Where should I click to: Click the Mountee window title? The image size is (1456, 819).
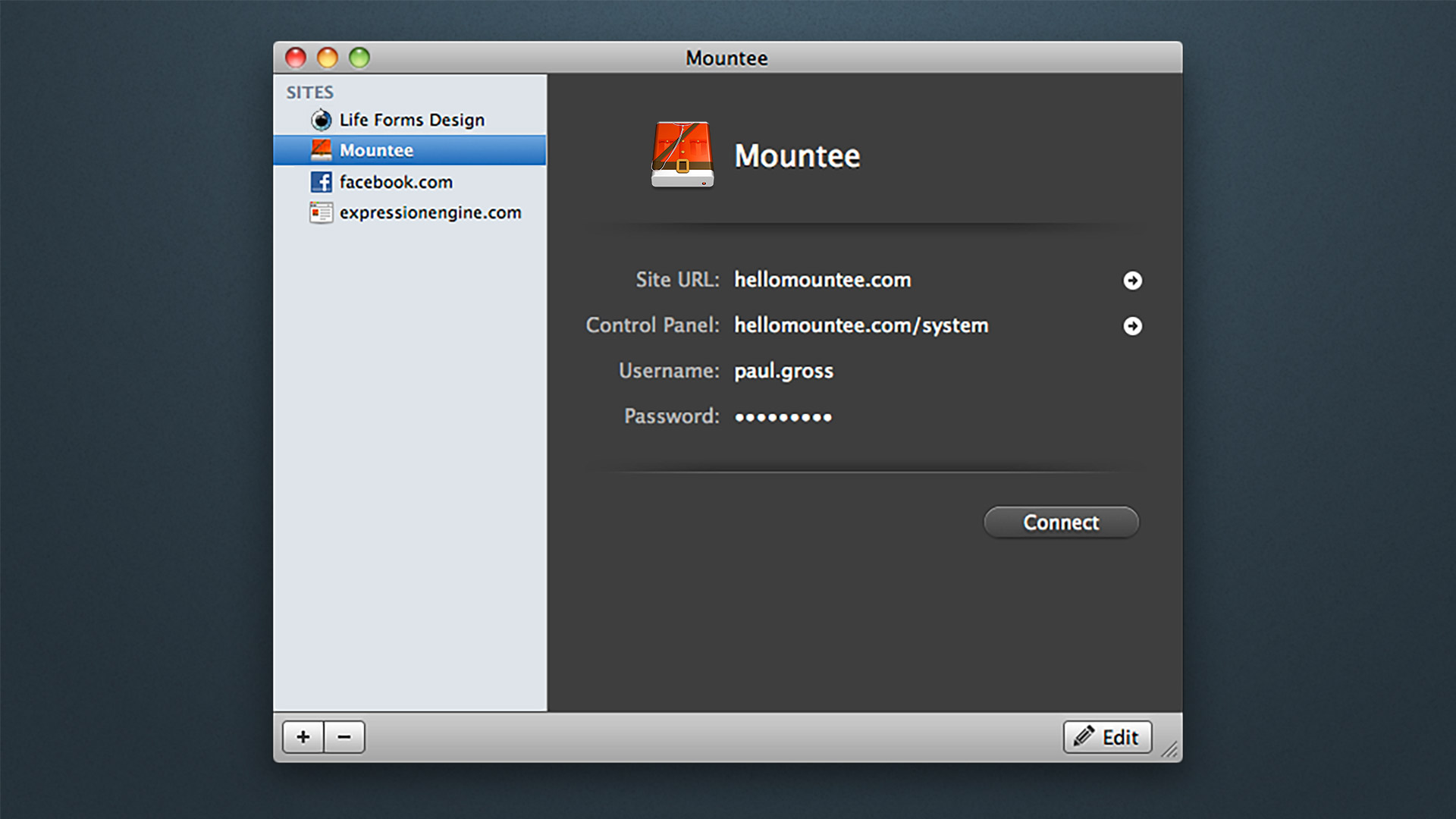726,58
